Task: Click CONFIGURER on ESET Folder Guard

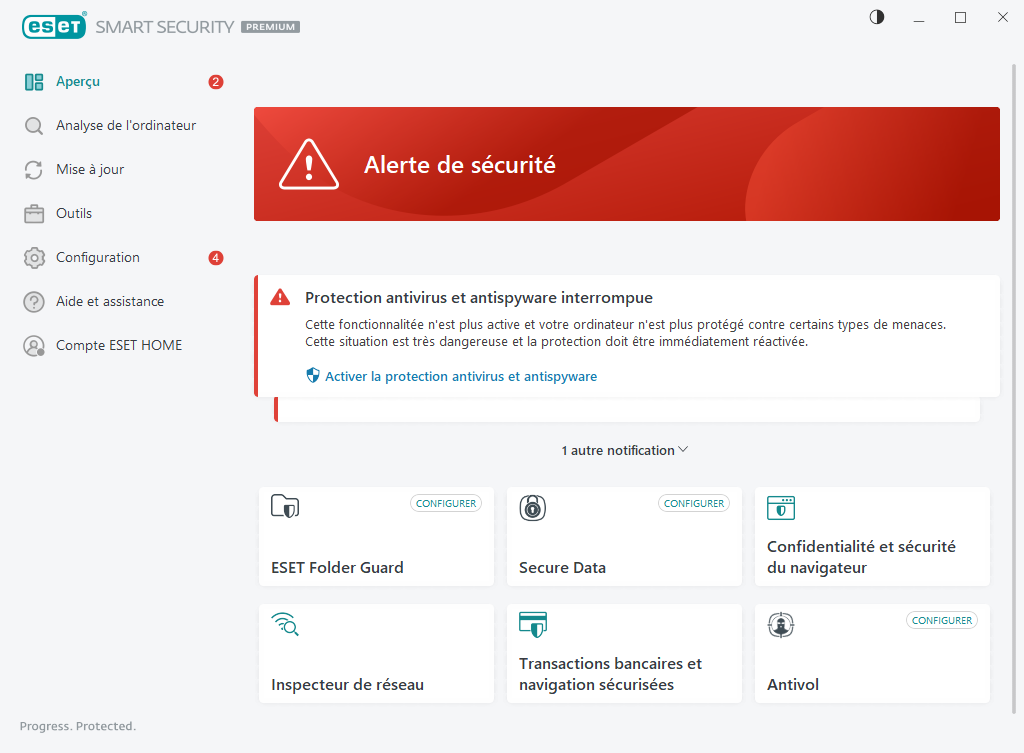Action: click(445, 503)
